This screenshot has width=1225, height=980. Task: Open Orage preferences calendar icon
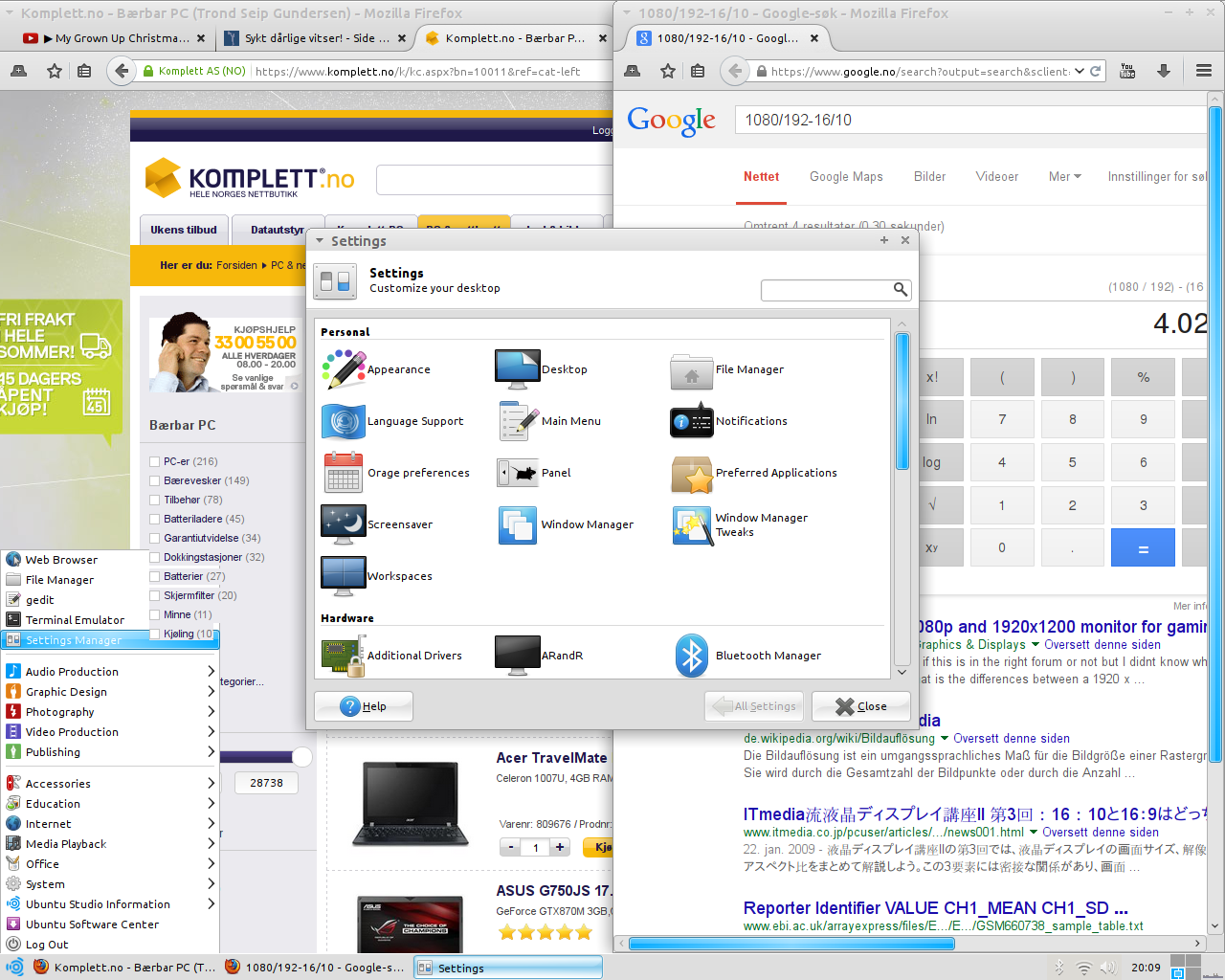[344, 473]
